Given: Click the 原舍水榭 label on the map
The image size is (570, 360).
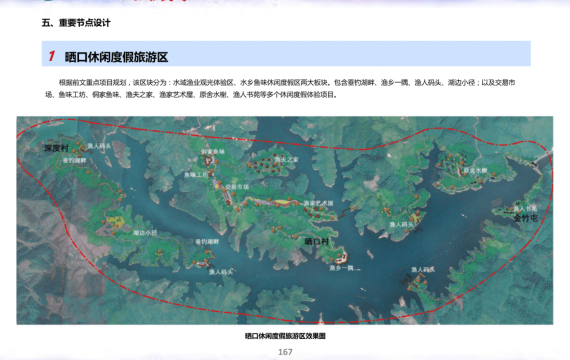Looking at the screenshot, I should click(475, 170).
